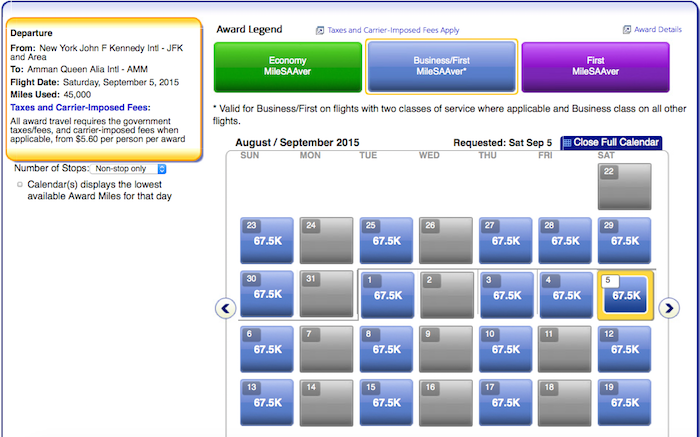Choose the September 12 calendar tile
Image resolution: width=700 pixels, height=437 pixels.
[x=625, y=349]
